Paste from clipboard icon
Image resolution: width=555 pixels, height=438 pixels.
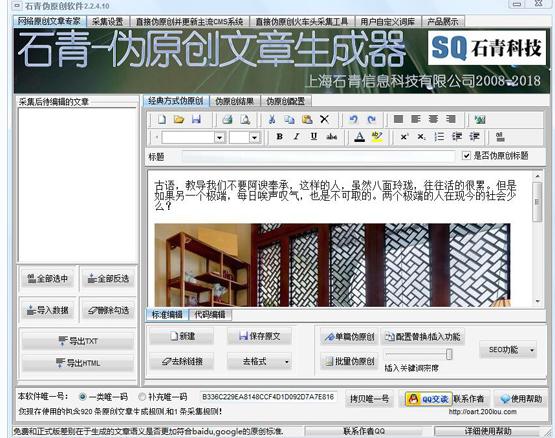click(307, 119)
